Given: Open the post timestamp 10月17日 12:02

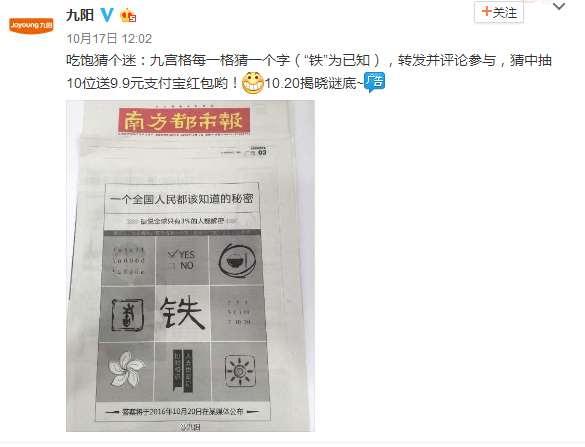Looking at the screenshot, I should [109, 38].
